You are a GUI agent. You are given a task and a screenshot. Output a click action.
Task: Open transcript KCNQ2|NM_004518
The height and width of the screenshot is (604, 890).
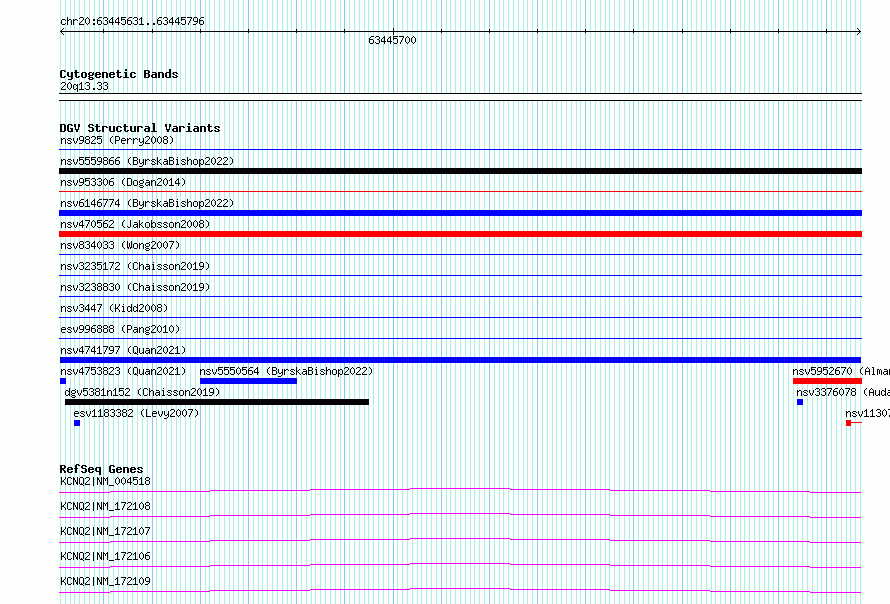coord(106,481)
